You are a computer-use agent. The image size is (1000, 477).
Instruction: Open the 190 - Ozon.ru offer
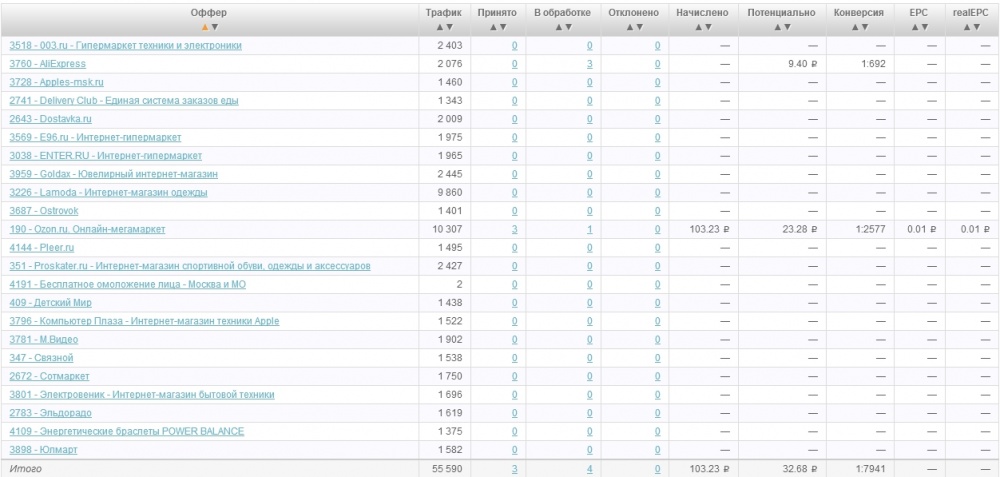pyautogui.click(x=87, y=229)
